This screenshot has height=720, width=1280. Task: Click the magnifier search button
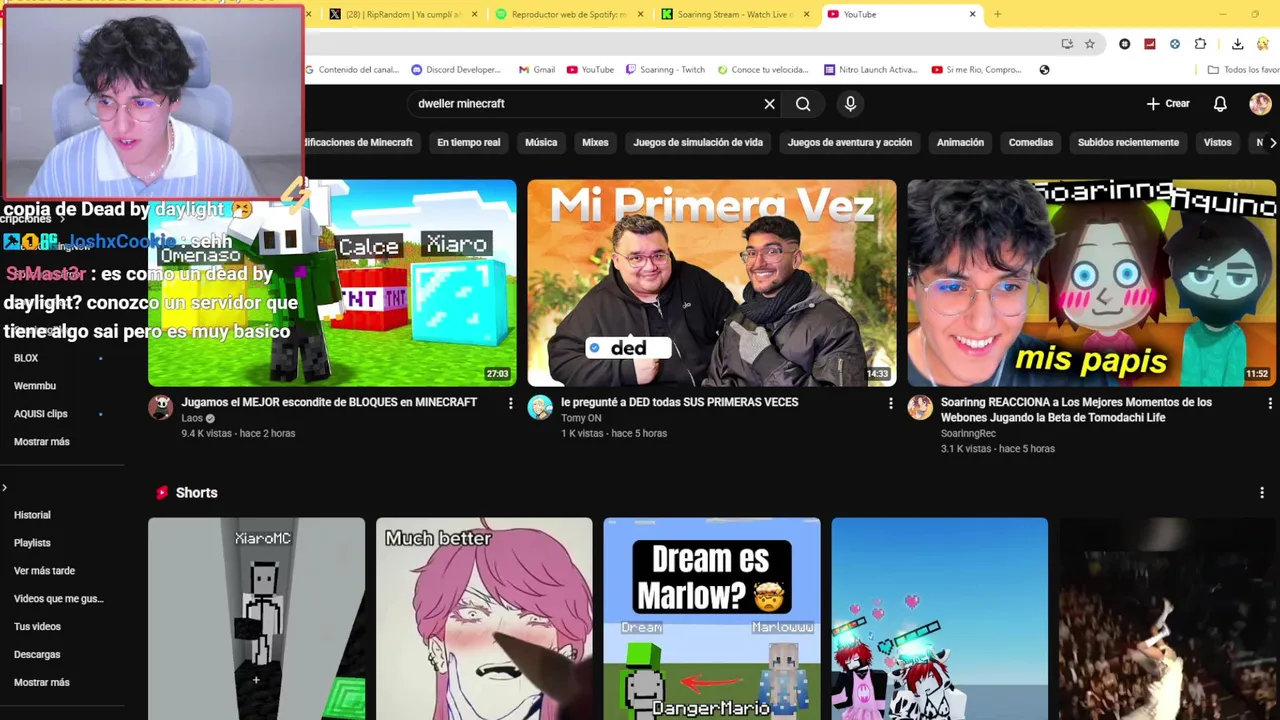803,104
